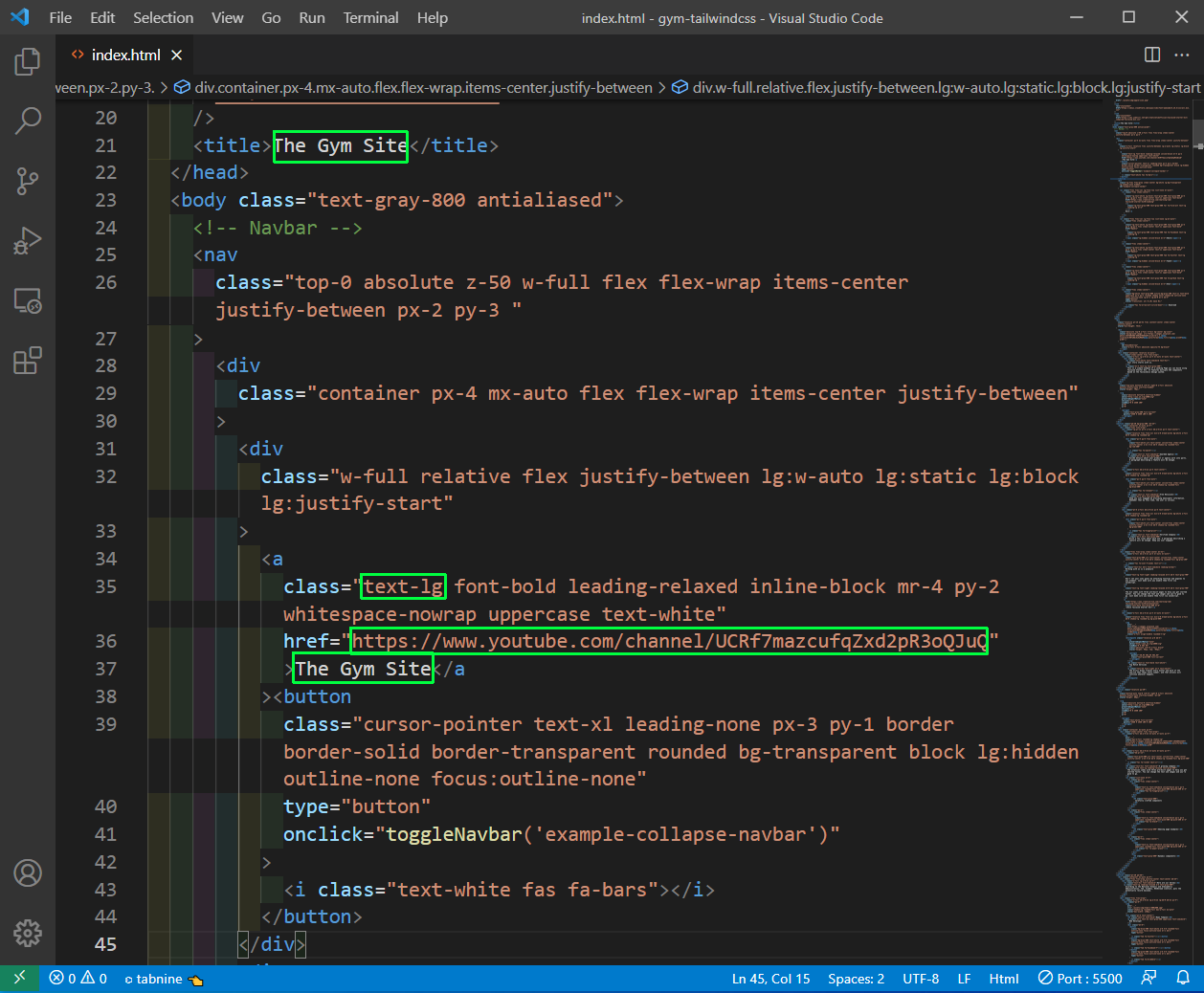Open the Terminal menu
The image size is (1204, 993).
pos(371,17)
